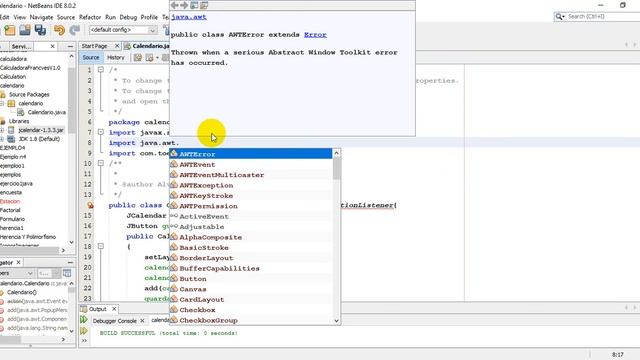Open the View menu
Screen dimensions: 640x360
click(20, 17)
